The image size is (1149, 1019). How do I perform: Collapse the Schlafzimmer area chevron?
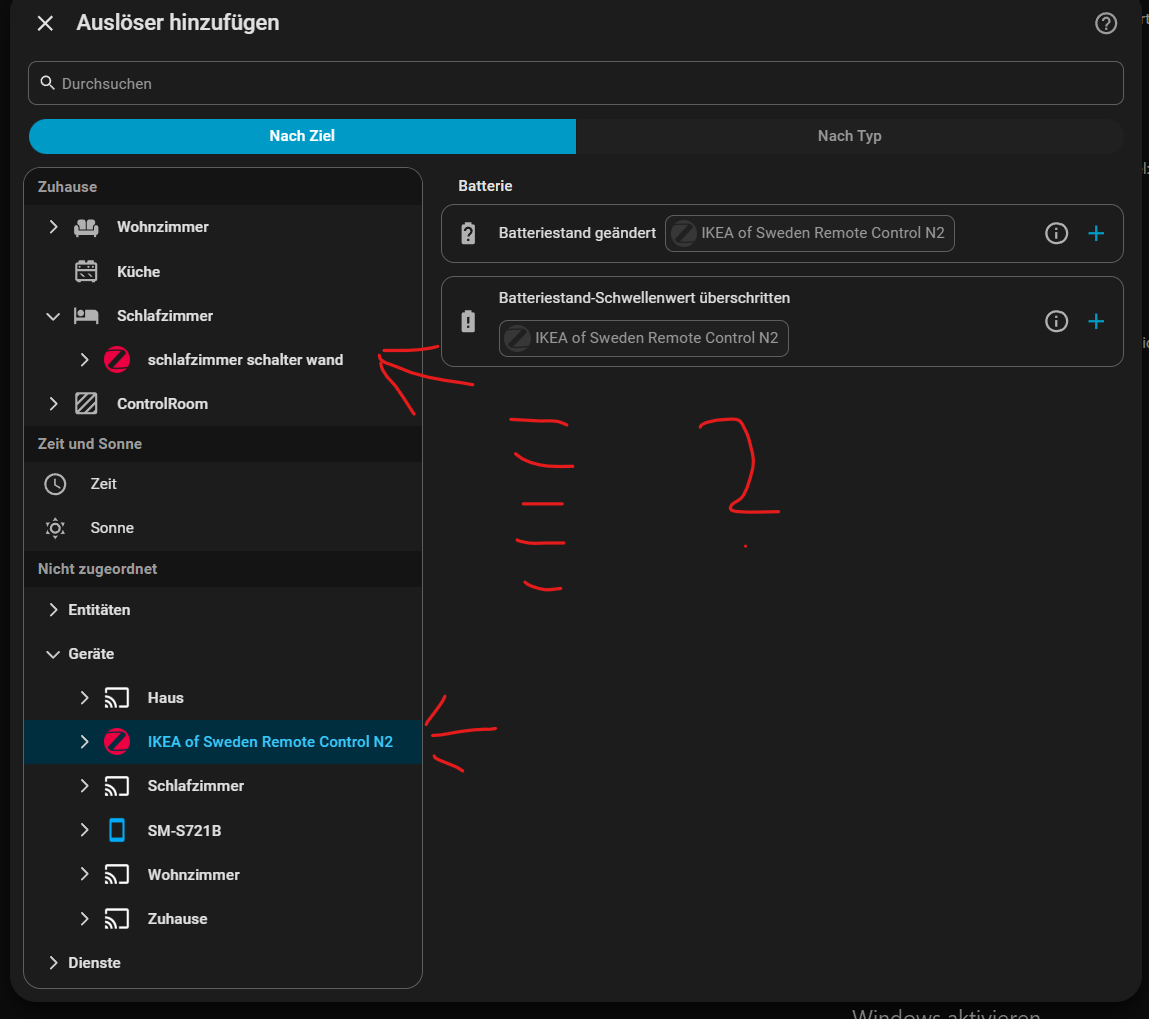[53, 316]
